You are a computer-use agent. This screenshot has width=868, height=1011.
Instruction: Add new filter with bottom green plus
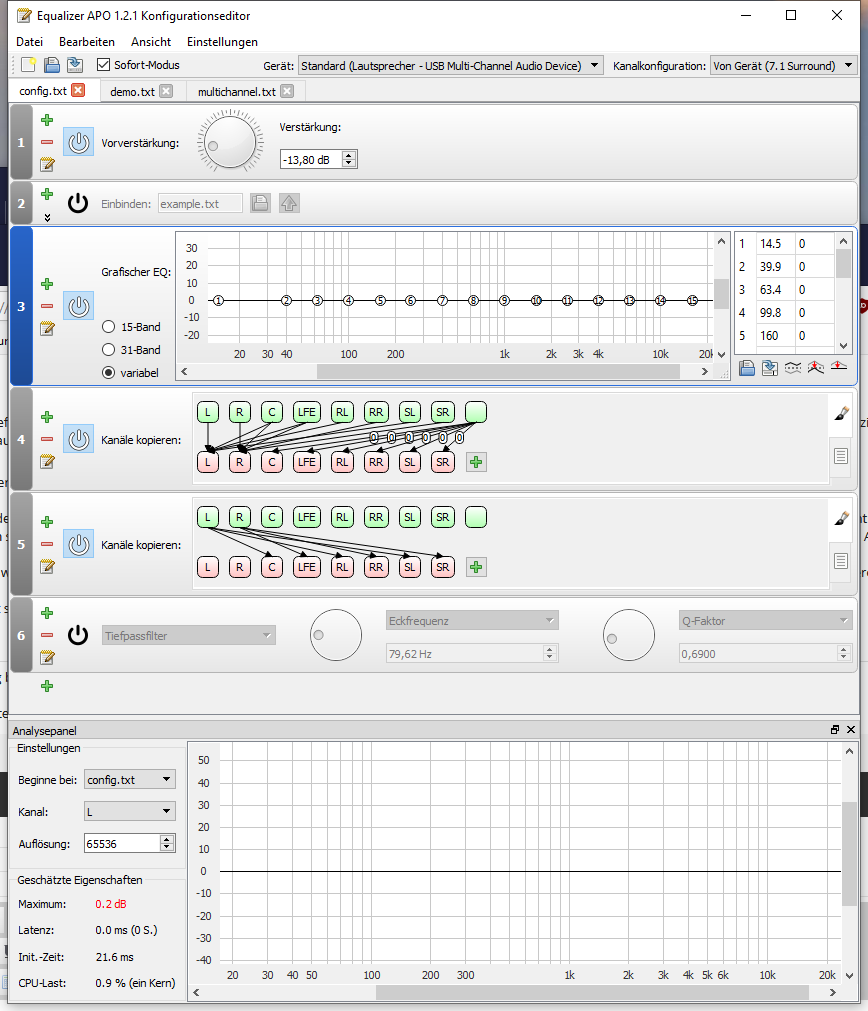point(47,686)
